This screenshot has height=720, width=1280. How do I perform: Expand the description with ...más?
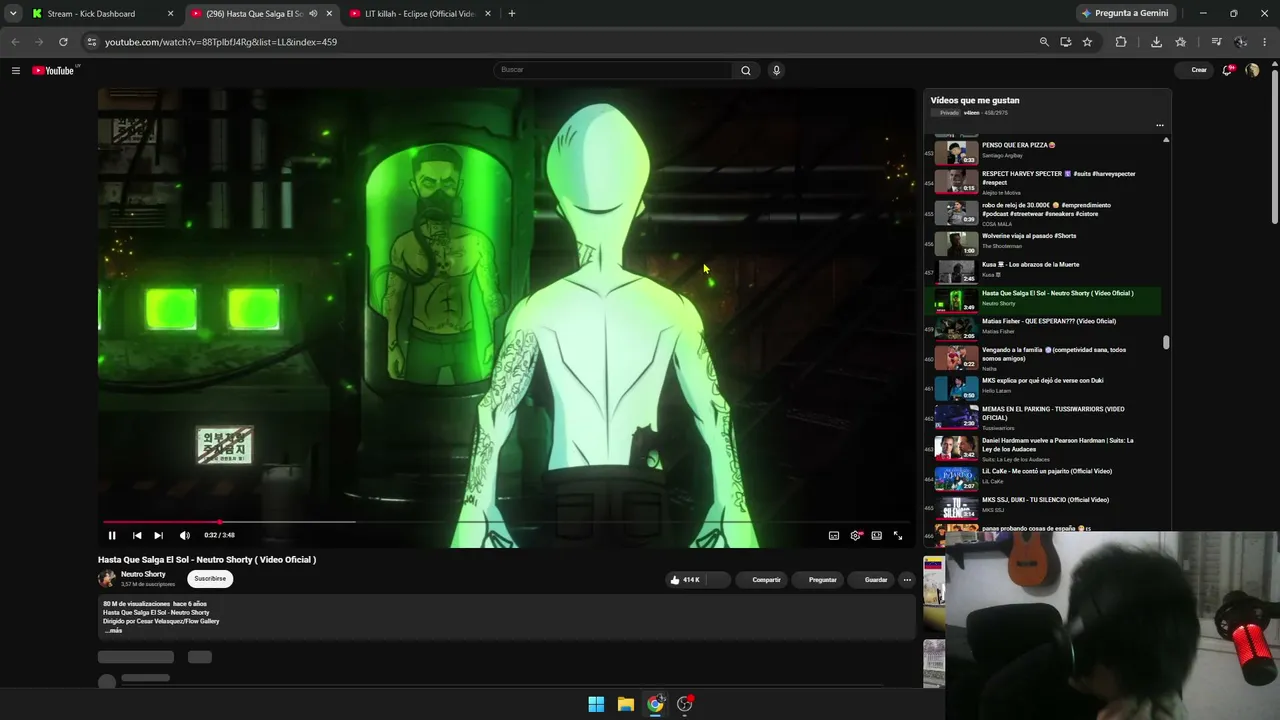113,631
